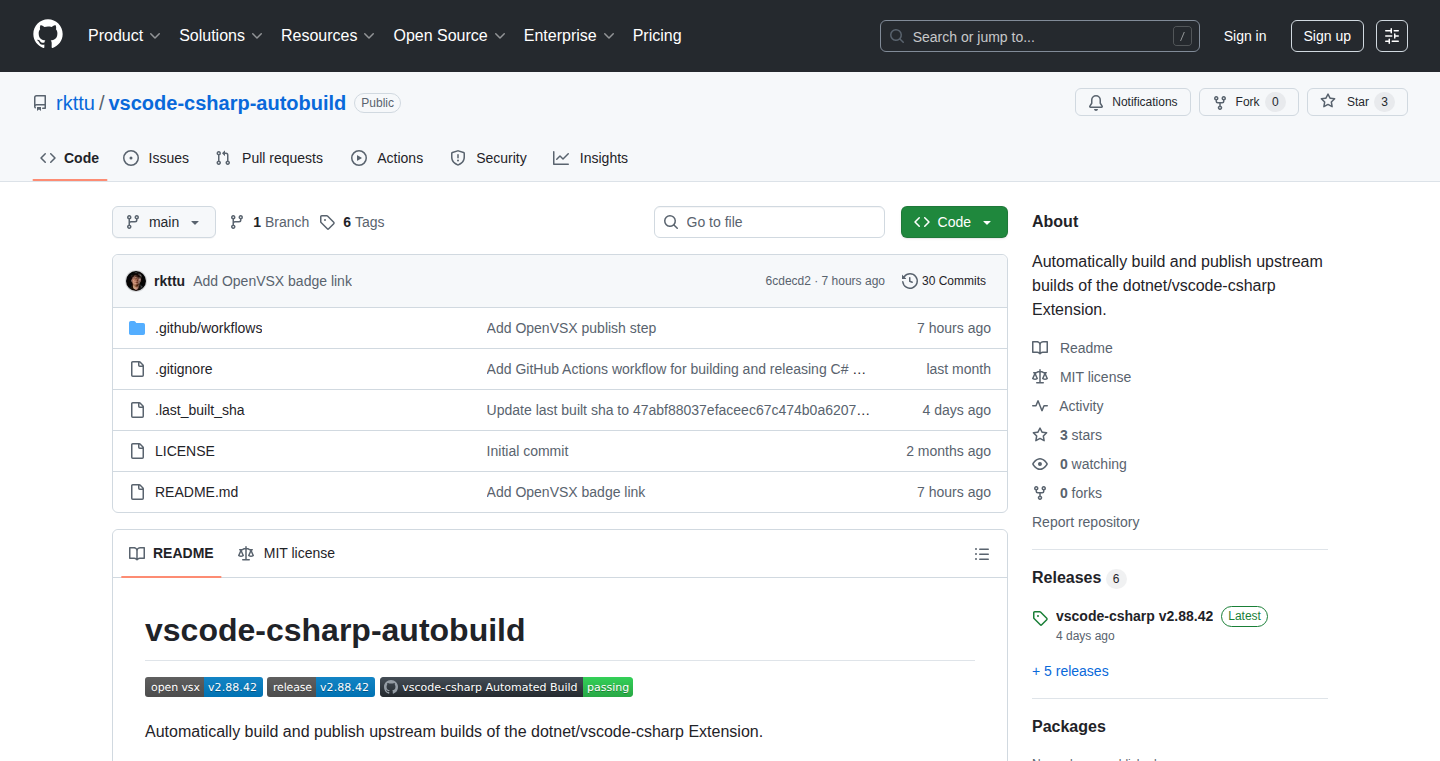Click the scale icon beside MIT license sidebar
This screenshot has width=1440, height=761.
1040,377
